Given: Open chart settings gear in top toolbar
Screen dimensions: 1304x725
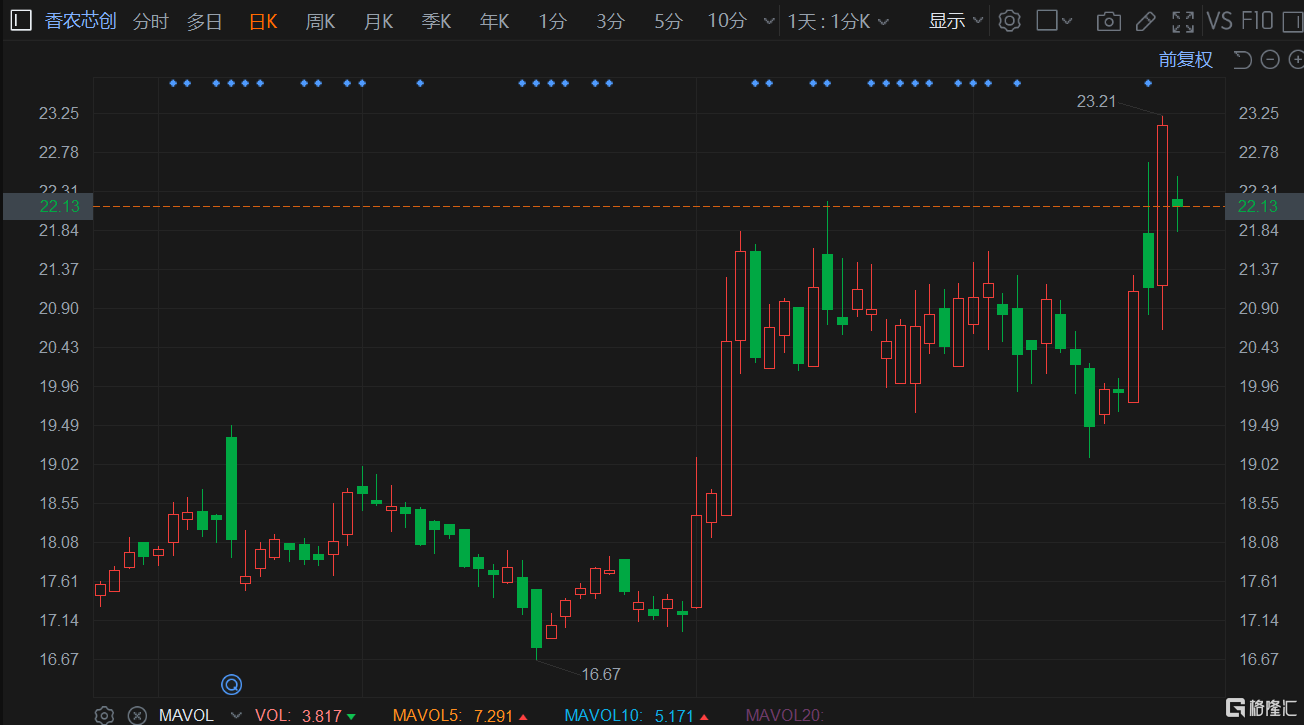Looking at the screenshot, I should (1010, 21).
